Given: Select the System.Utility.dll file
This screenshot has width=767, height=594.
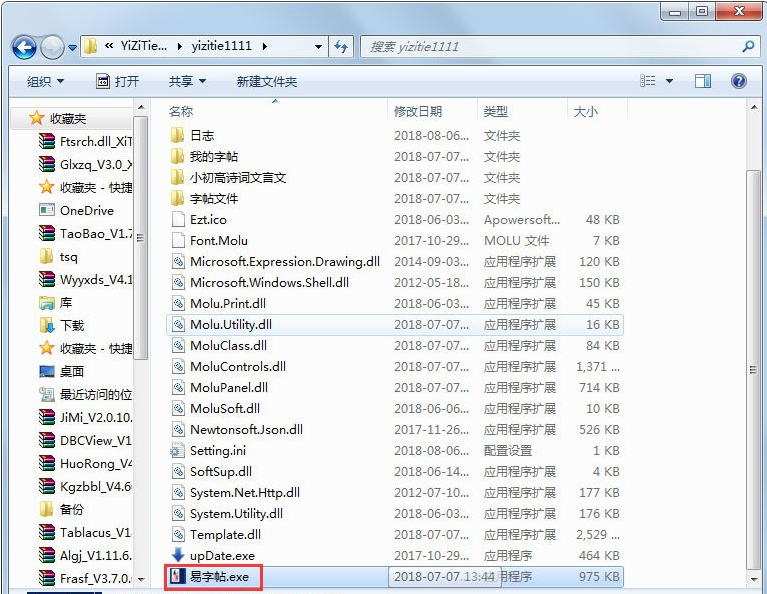Looking at the screenshot, I should coord(236,514).
